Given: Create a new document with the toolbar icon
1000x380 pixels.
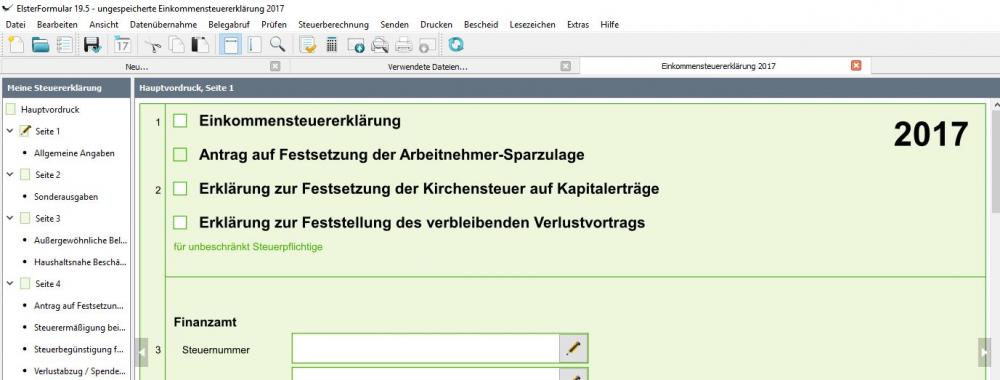Looking at the screenshot, I should tap(16, 45).
